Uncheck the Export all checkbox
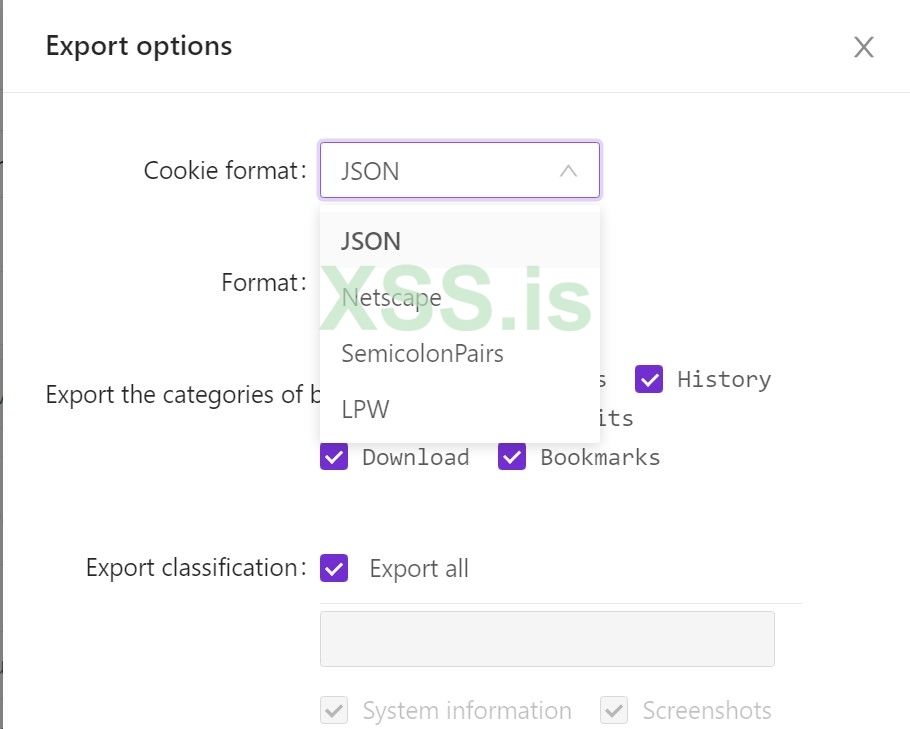This screenshot has height=729, width=910. click(x=334, y=569)
